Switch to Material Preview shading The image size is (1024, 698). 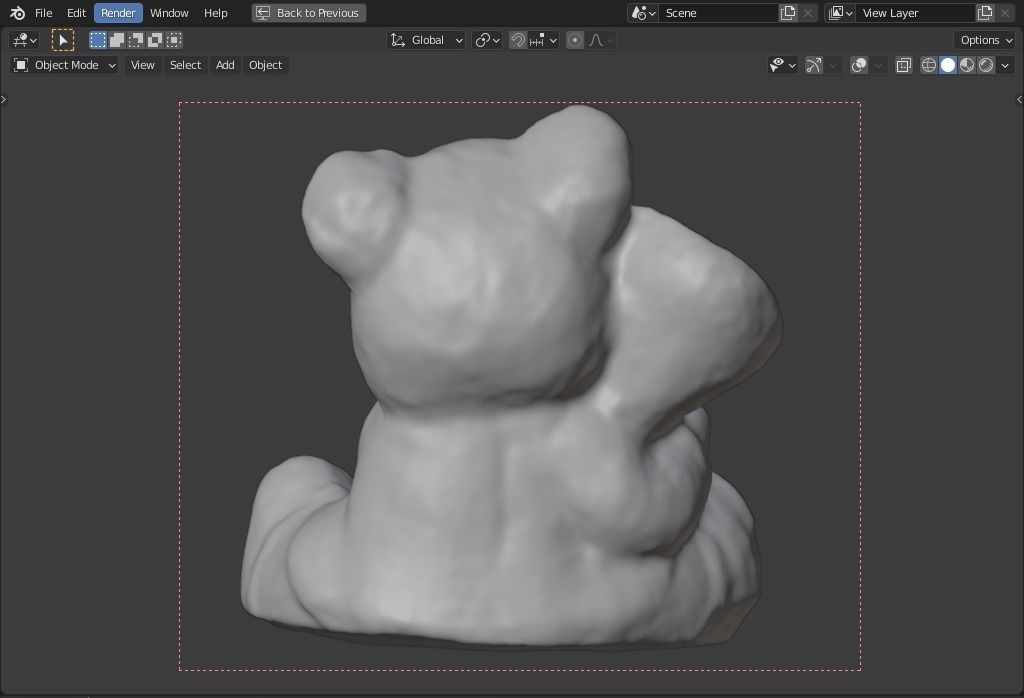tap(967, 65)
